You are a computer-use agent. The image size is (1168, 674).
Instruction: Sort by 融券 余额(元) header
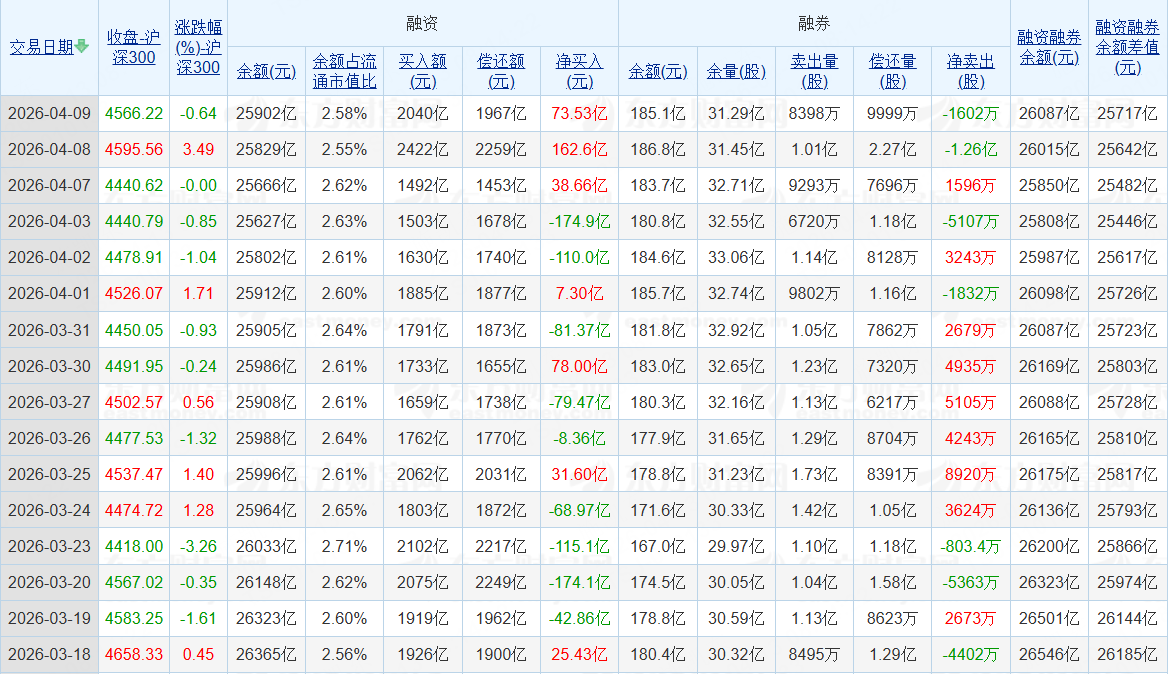click(658, 71)
